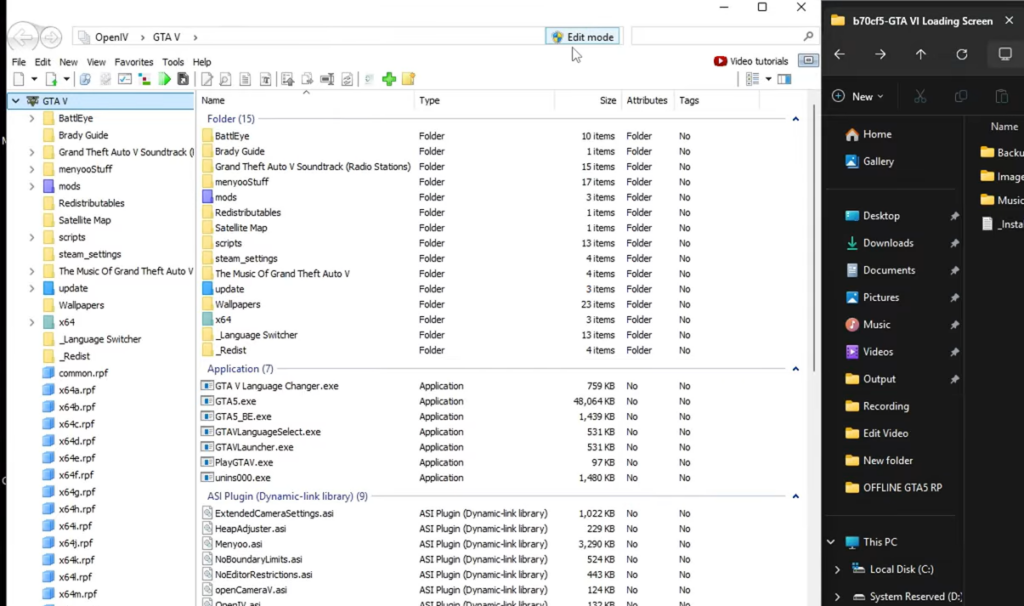The width and height of the screenshot is (1024, 606).
Task: Click the colored tree structure toolbar icon
Action: (x=144, y=79)
